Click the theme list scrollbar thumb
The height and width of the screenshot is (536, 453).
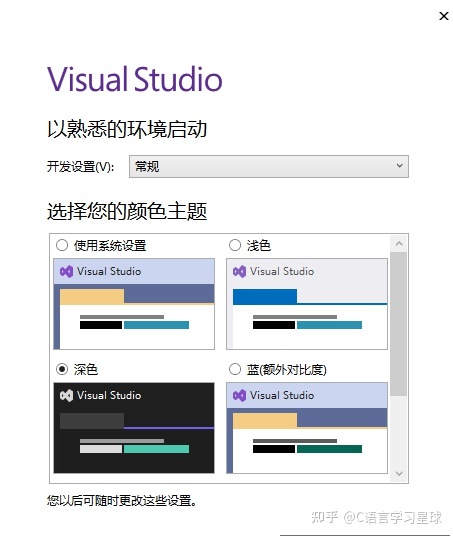(x=399, y=324)
